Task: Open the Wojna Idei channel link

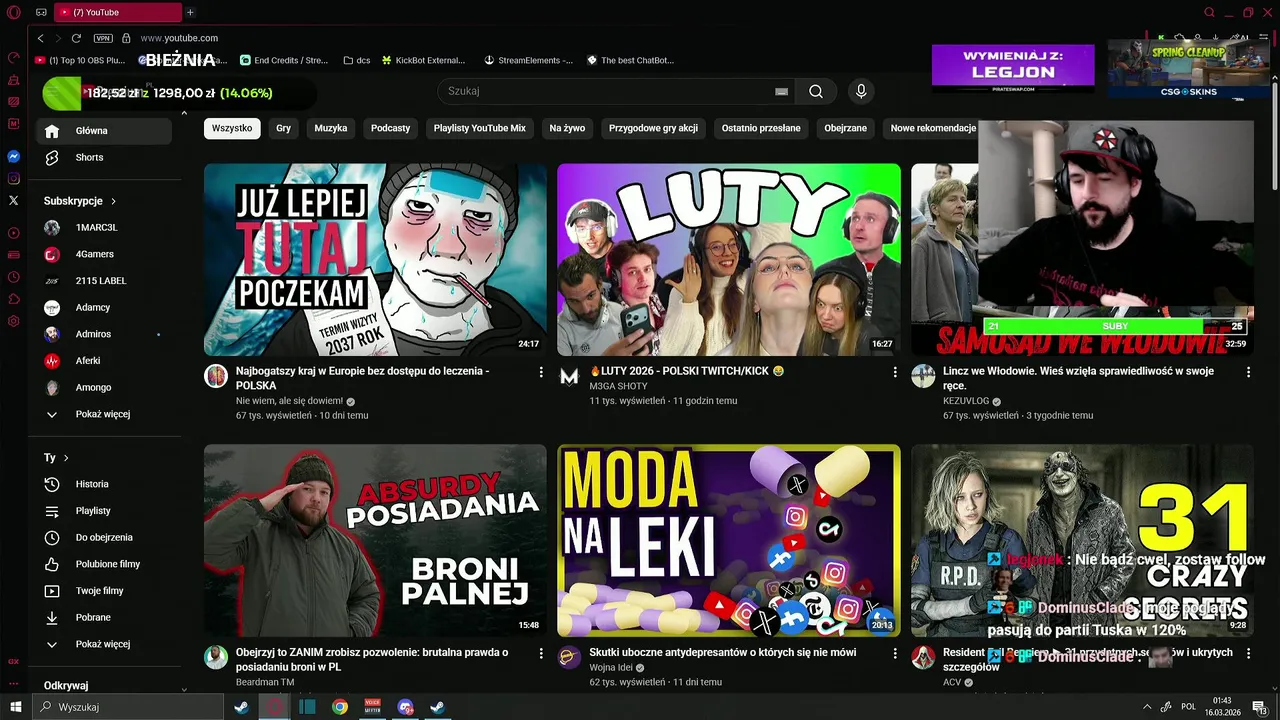Action: coord(612,667)
